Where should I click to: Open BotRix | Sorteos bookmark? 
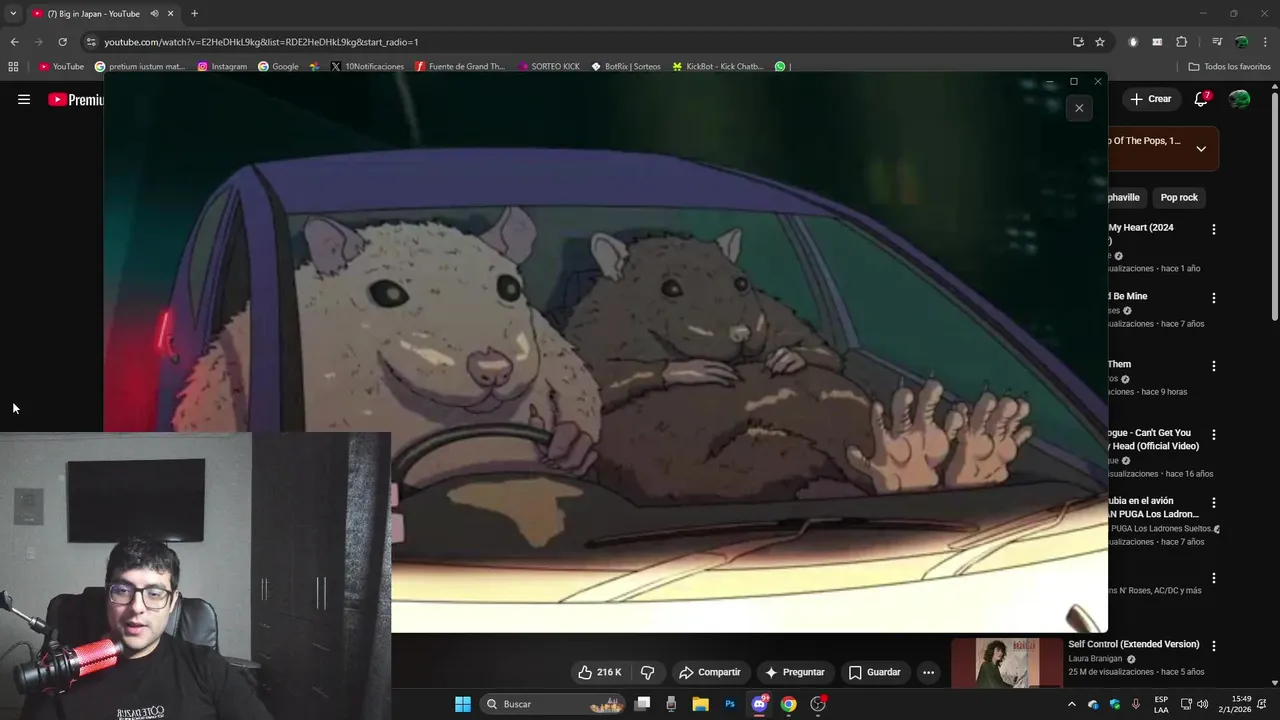point(626,66)
